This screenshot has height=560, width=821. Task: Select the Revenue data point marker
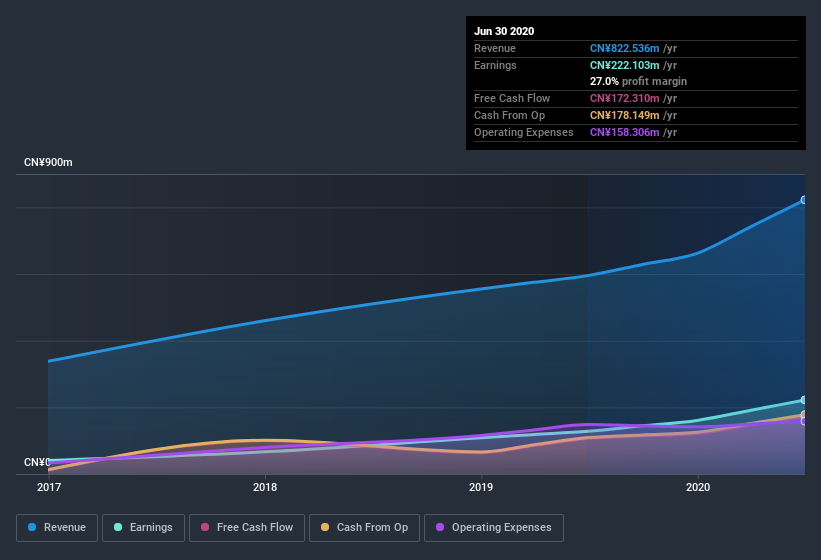coord(804,200)
